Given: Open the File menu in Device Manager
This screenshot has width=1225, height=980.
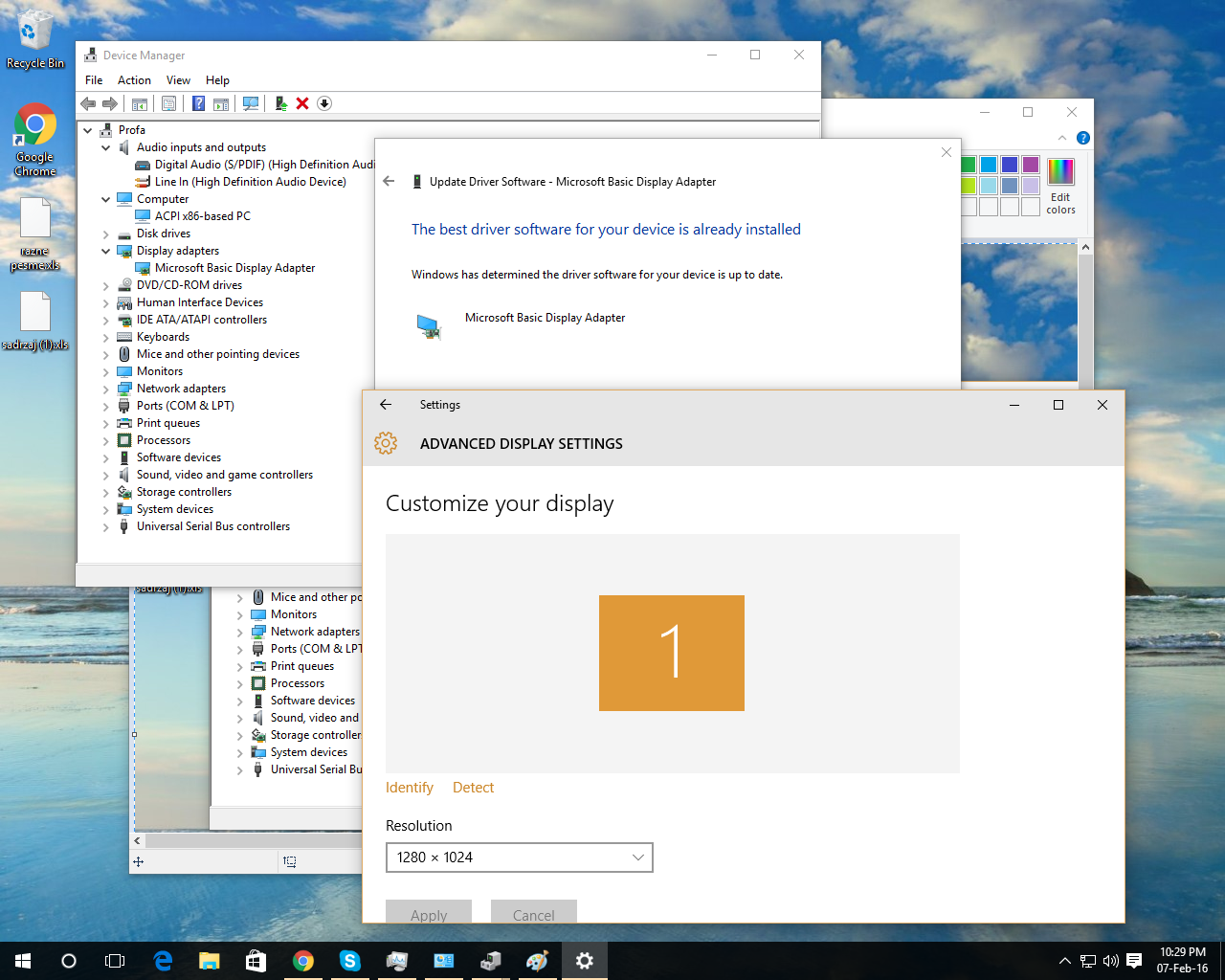Looking at the screenshot, I should [94, 80].
